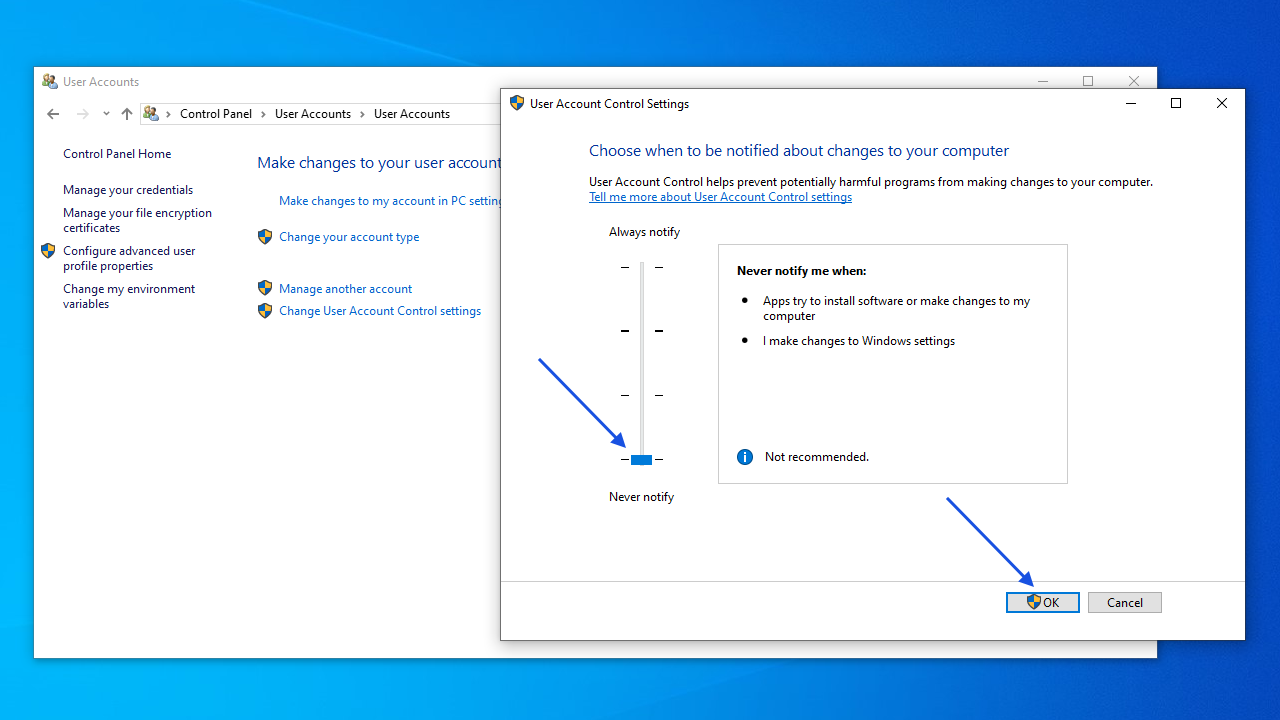Open Manage your file encryption certificates

pyautogui.click(x=137, y=220)
